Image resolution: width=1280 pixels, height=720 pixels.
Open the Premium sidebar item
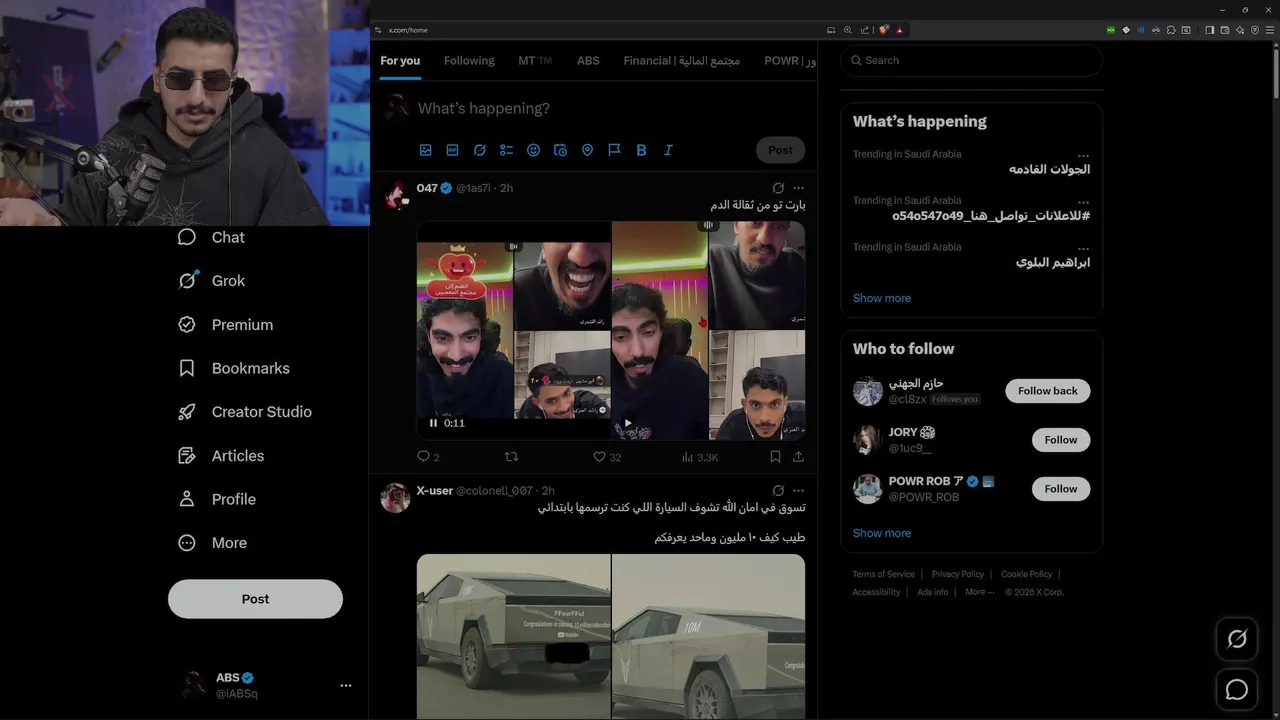tap(225, 325)
